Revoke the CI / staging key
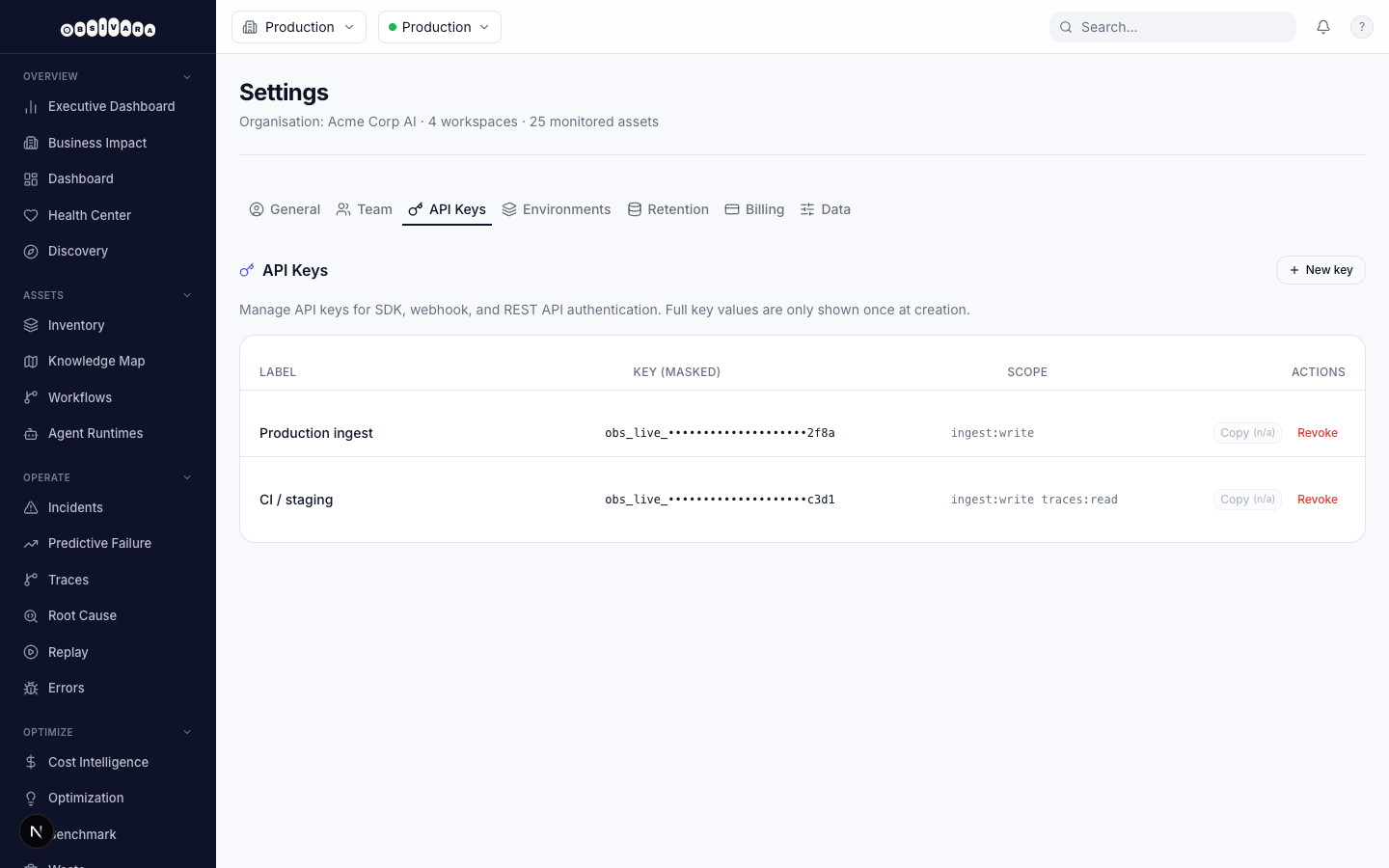 pyautogui.click(x=1318, y=500)
